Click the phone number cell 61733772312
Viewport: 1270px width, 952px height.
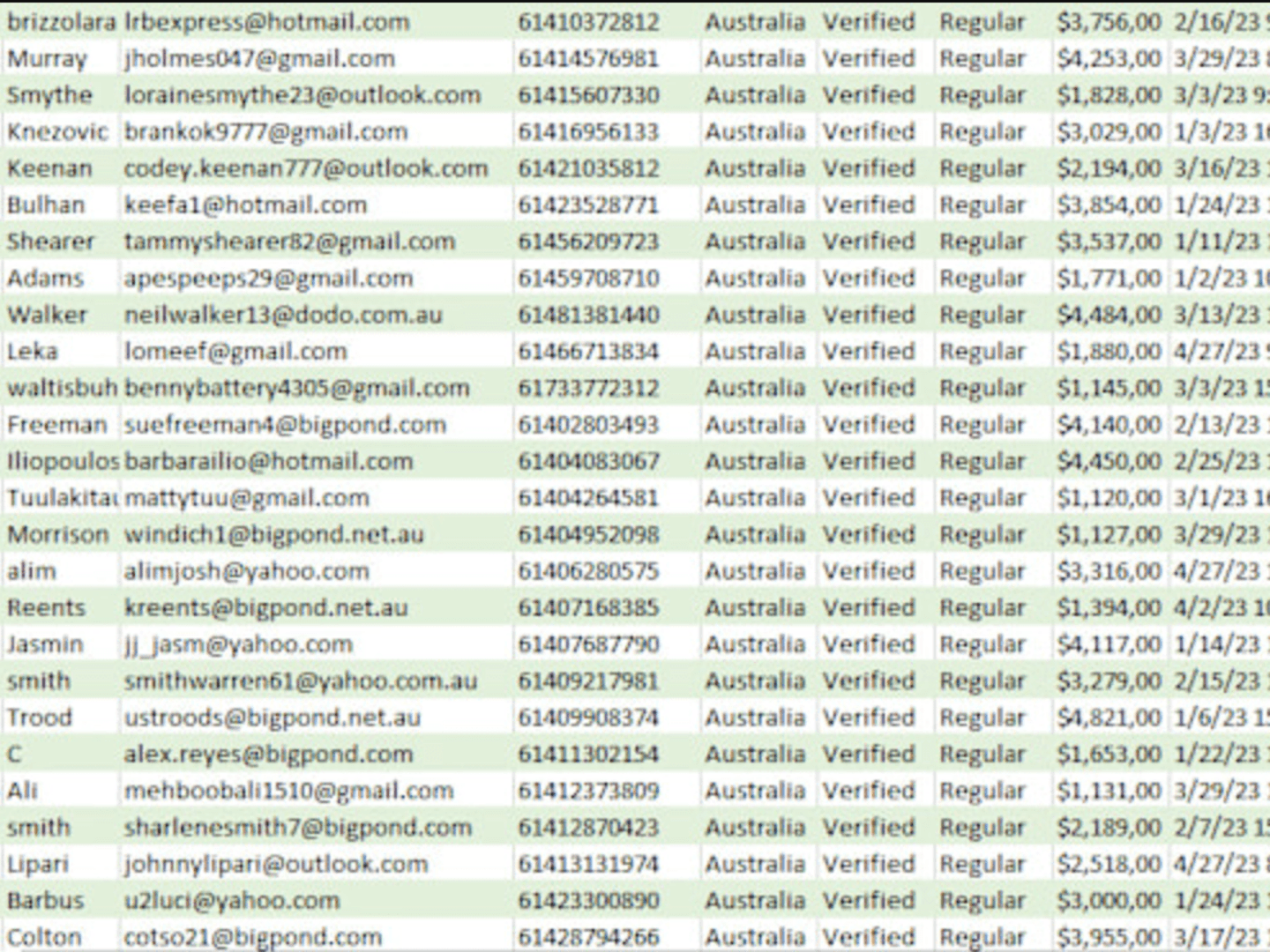click(607, 388)
